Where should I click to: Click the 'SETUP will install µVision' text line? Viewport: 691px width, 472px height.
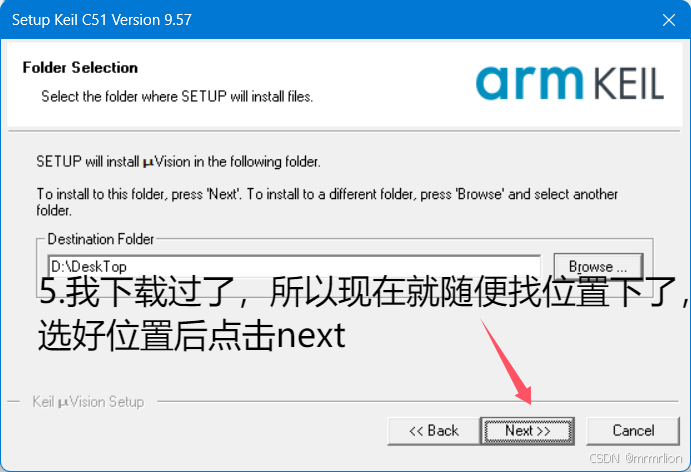click(x=178, y=162)
